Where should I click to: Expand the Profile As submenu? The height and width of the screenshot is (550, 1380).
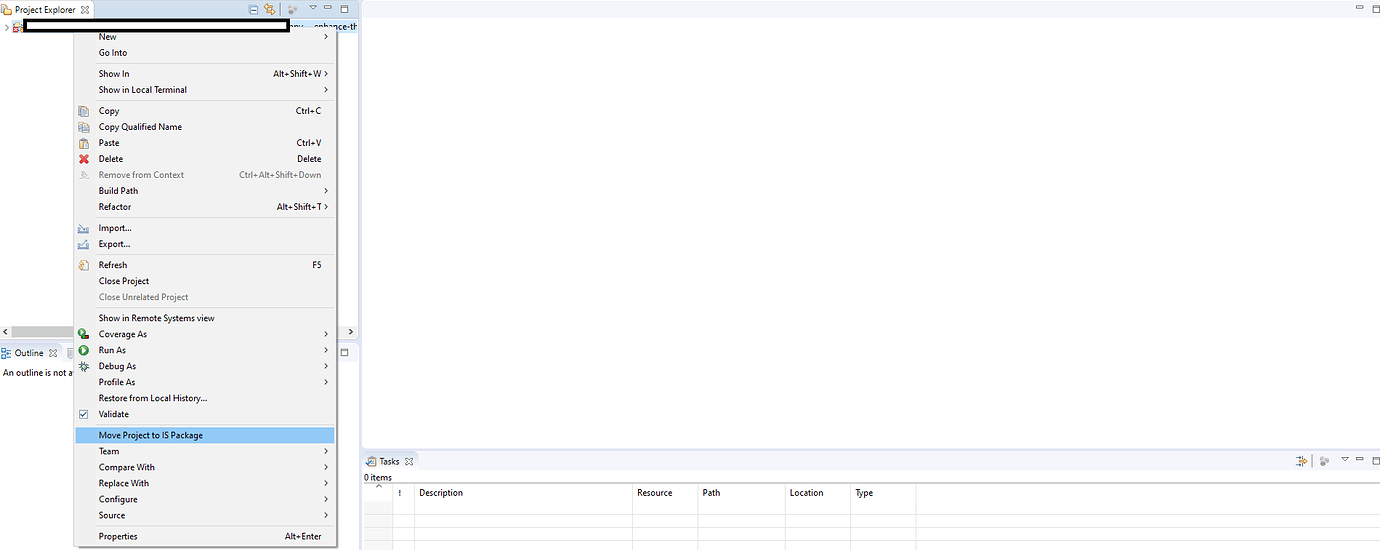(x=205, y=382)
